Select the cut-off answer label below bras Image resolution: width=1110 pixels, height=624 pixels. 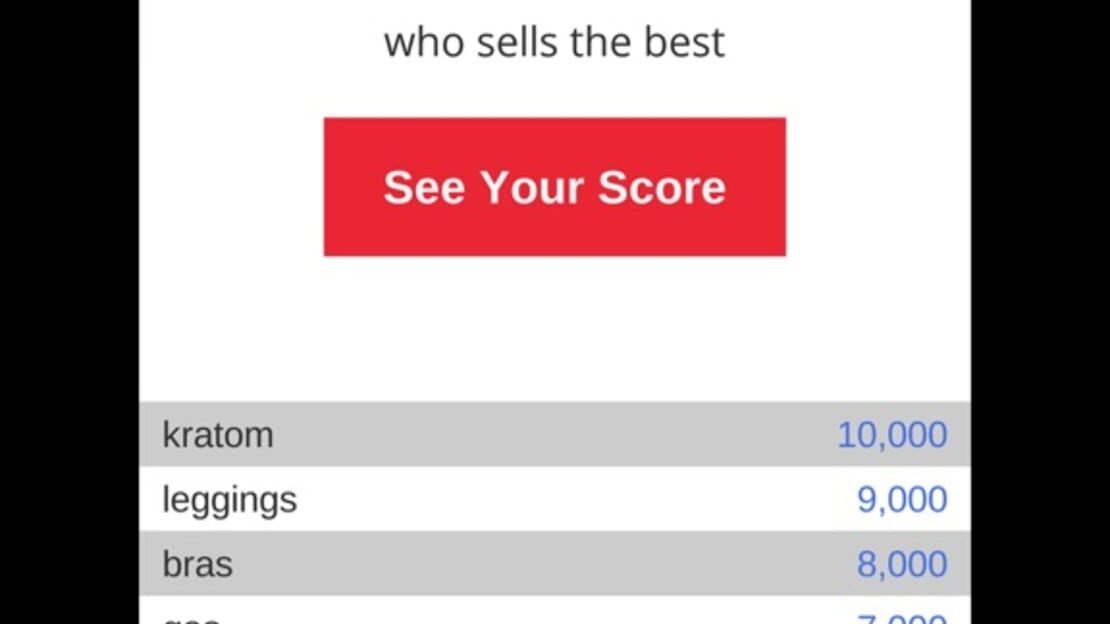192,619
